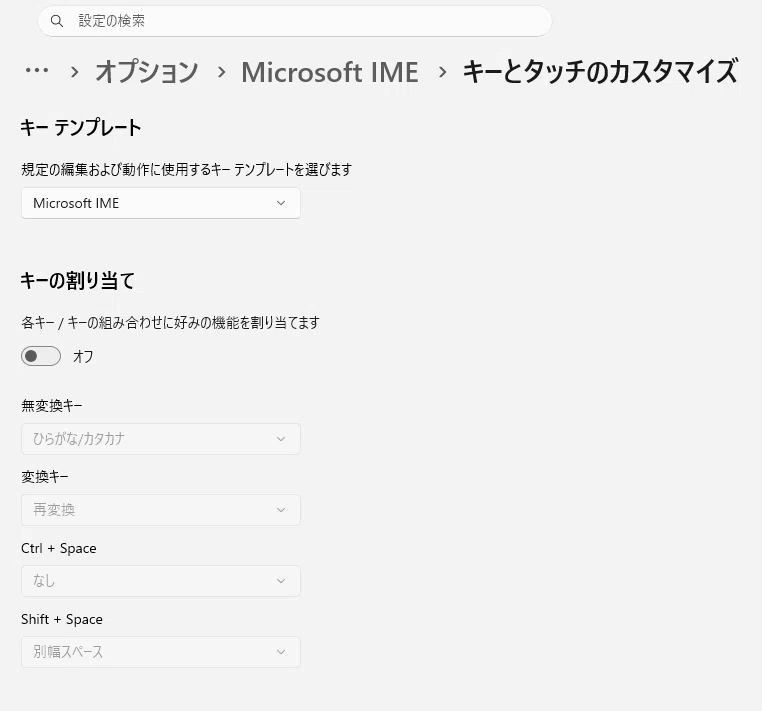Open the breadcrumb ellipsis menu
The image size is (762, 711).
point(37,71)
